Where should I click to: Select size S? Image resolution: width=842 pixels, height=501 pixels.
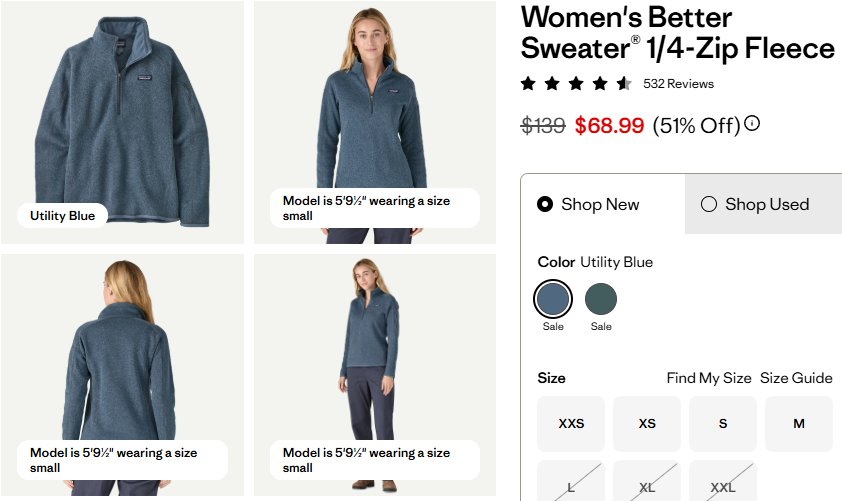(723, 424)
